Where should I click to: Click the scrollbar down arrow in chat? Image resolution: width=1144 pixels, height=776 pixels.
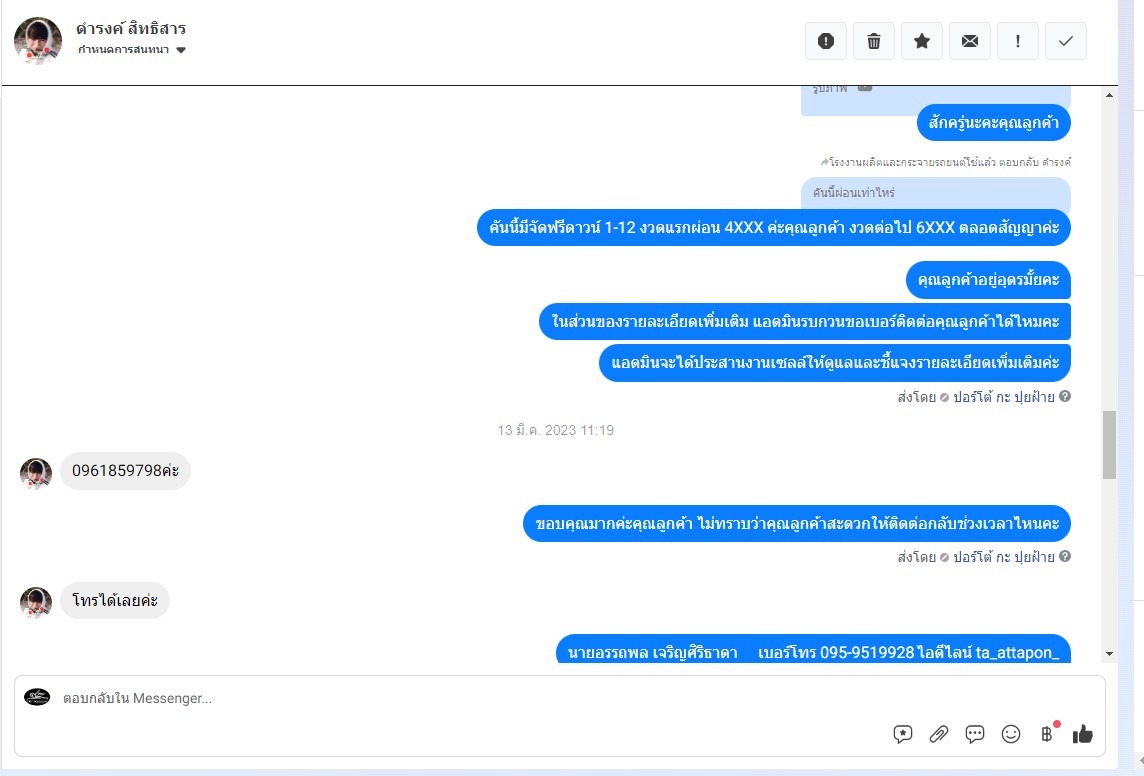1109,654
